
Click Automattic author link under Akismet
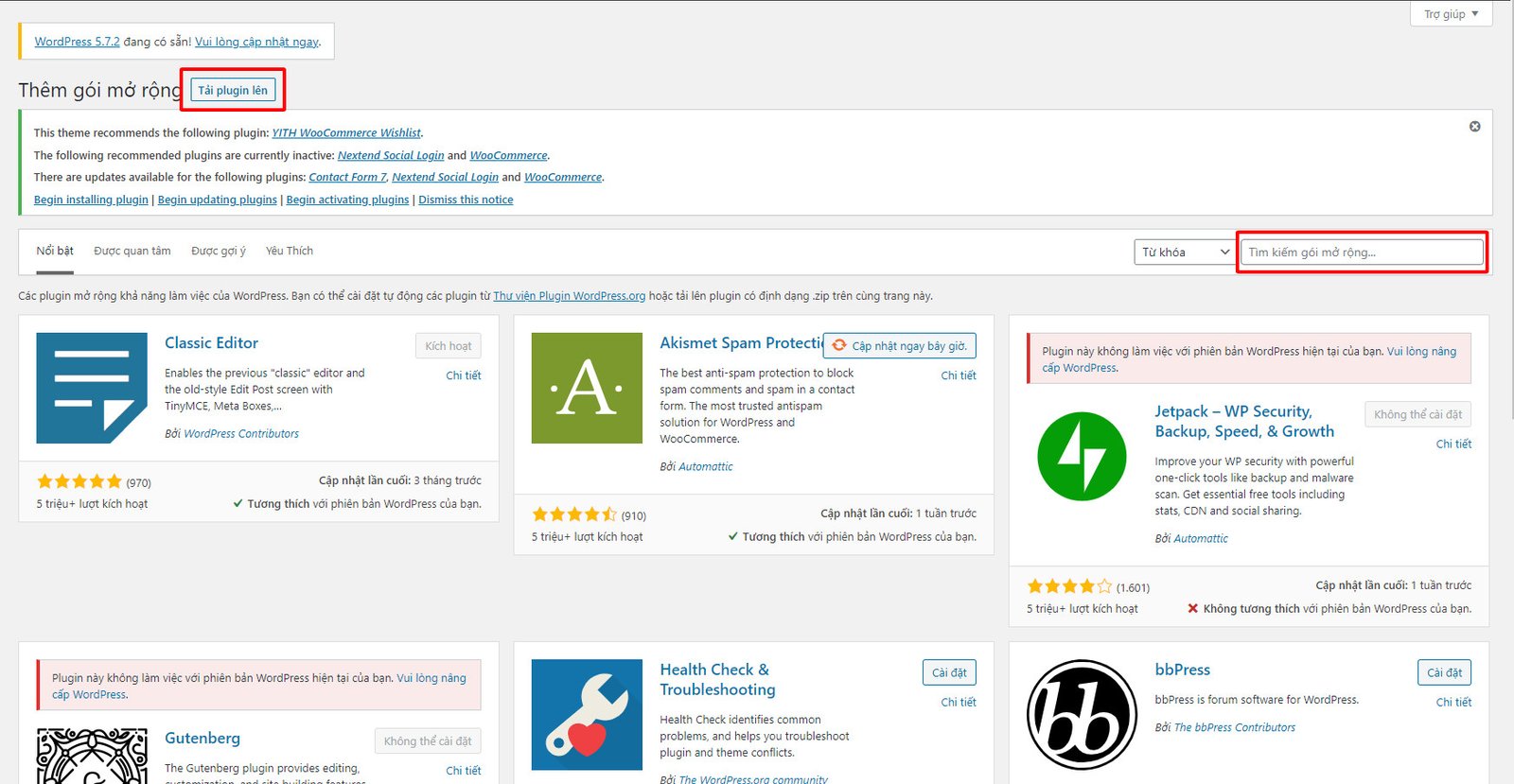[x=706, y=467]
